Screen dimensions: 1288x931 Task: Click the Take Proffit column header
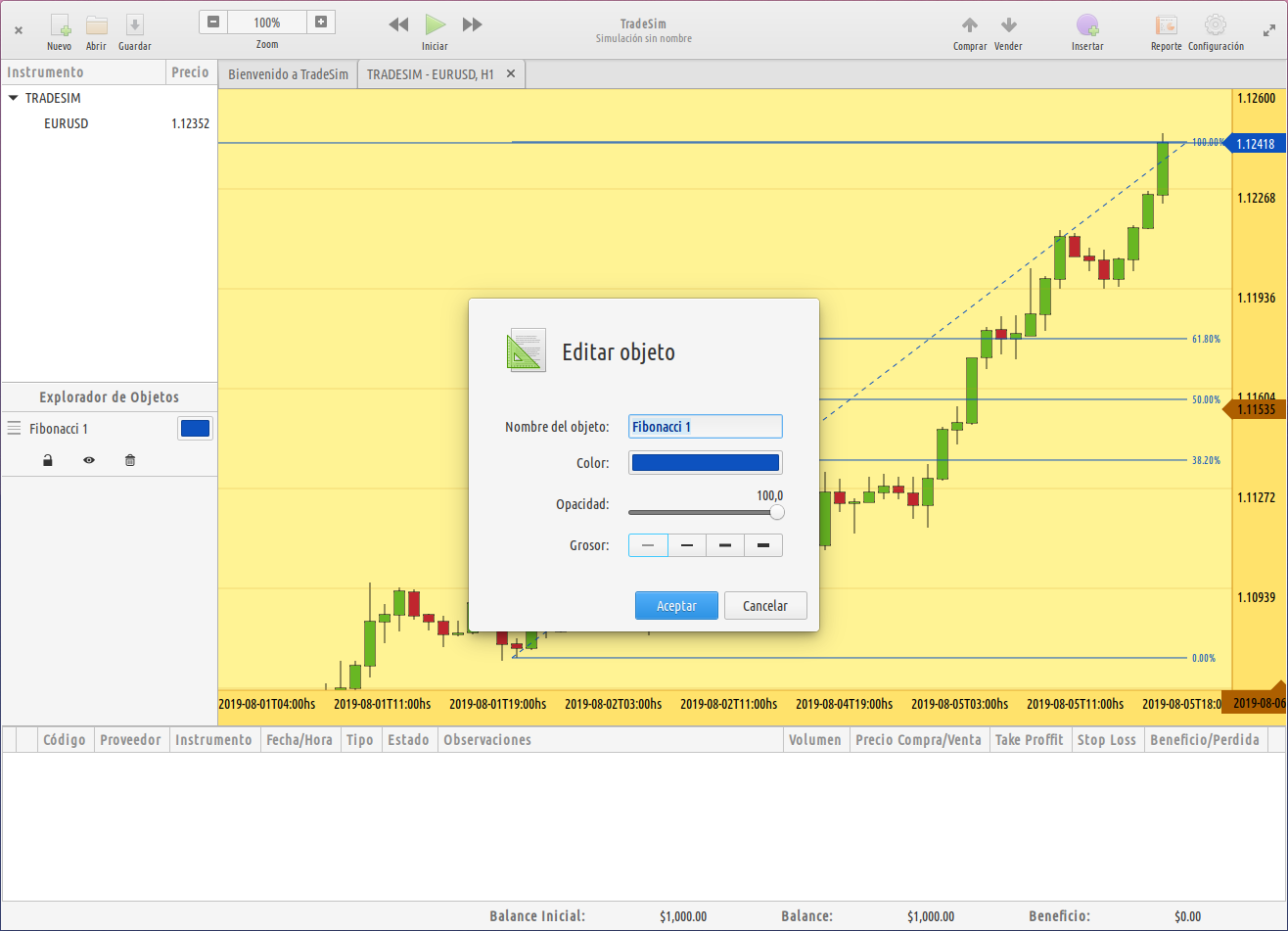click(x=1030, y=740)
